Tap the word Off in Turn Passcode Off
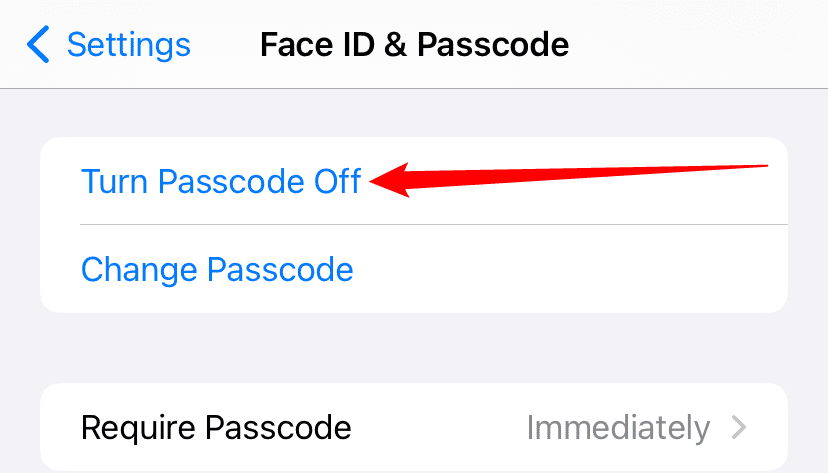The height and width of the screenshot is (473, 828). point(335,181)
